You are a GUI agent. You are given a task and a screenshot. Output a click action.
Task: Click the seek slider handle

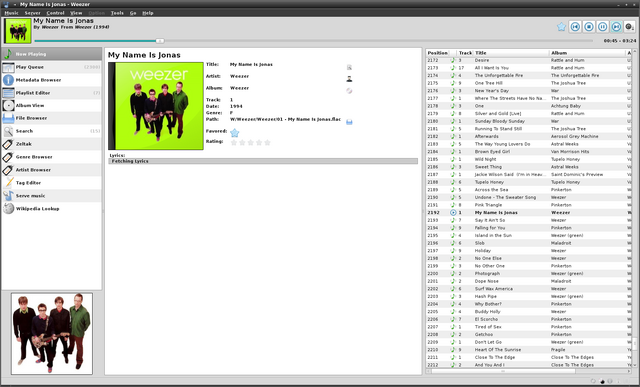coord(160,41)
